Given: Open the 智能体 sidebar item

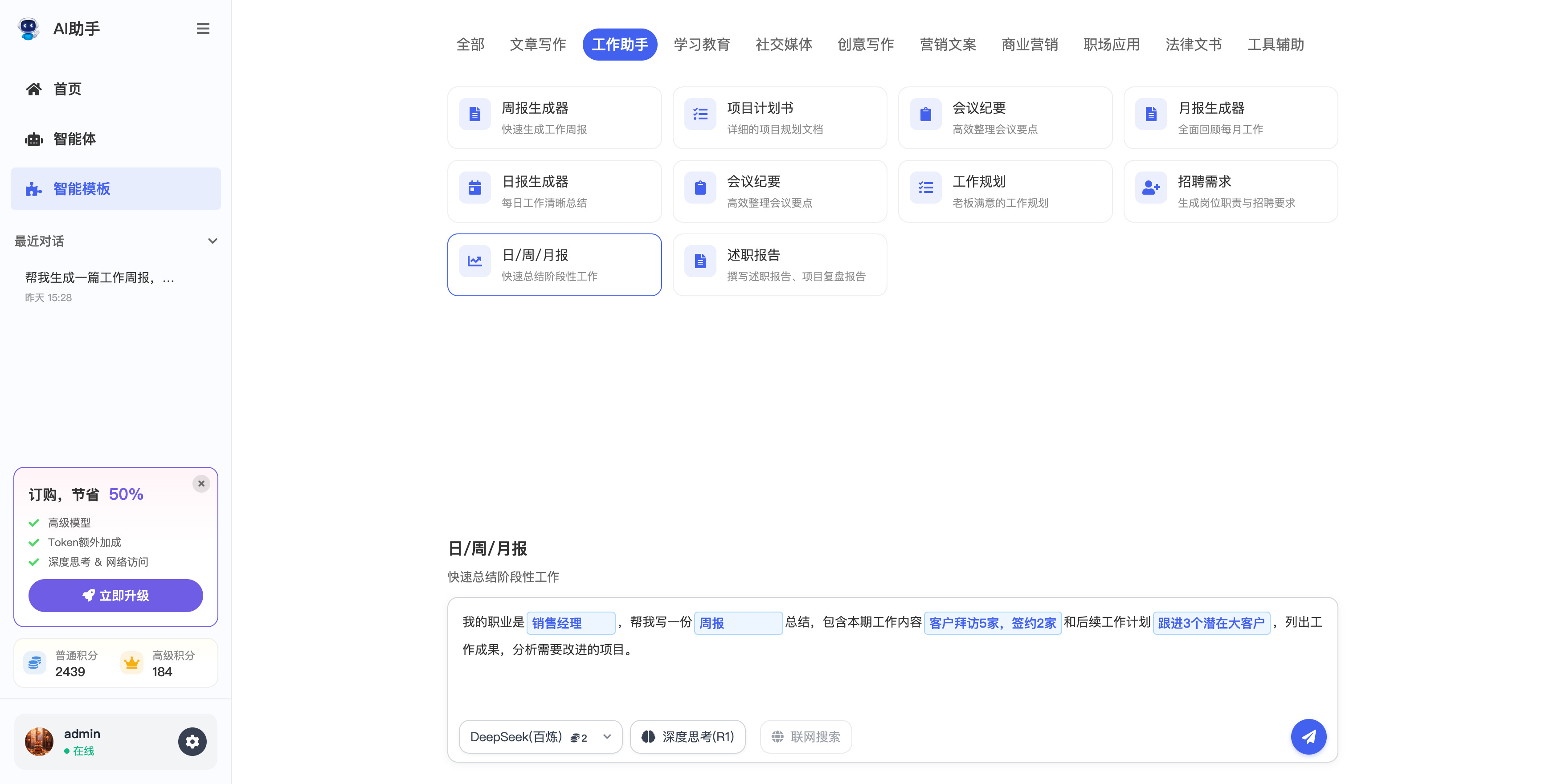Looking at the screenshot, I should pyautogui.click(x=116, y=139).
